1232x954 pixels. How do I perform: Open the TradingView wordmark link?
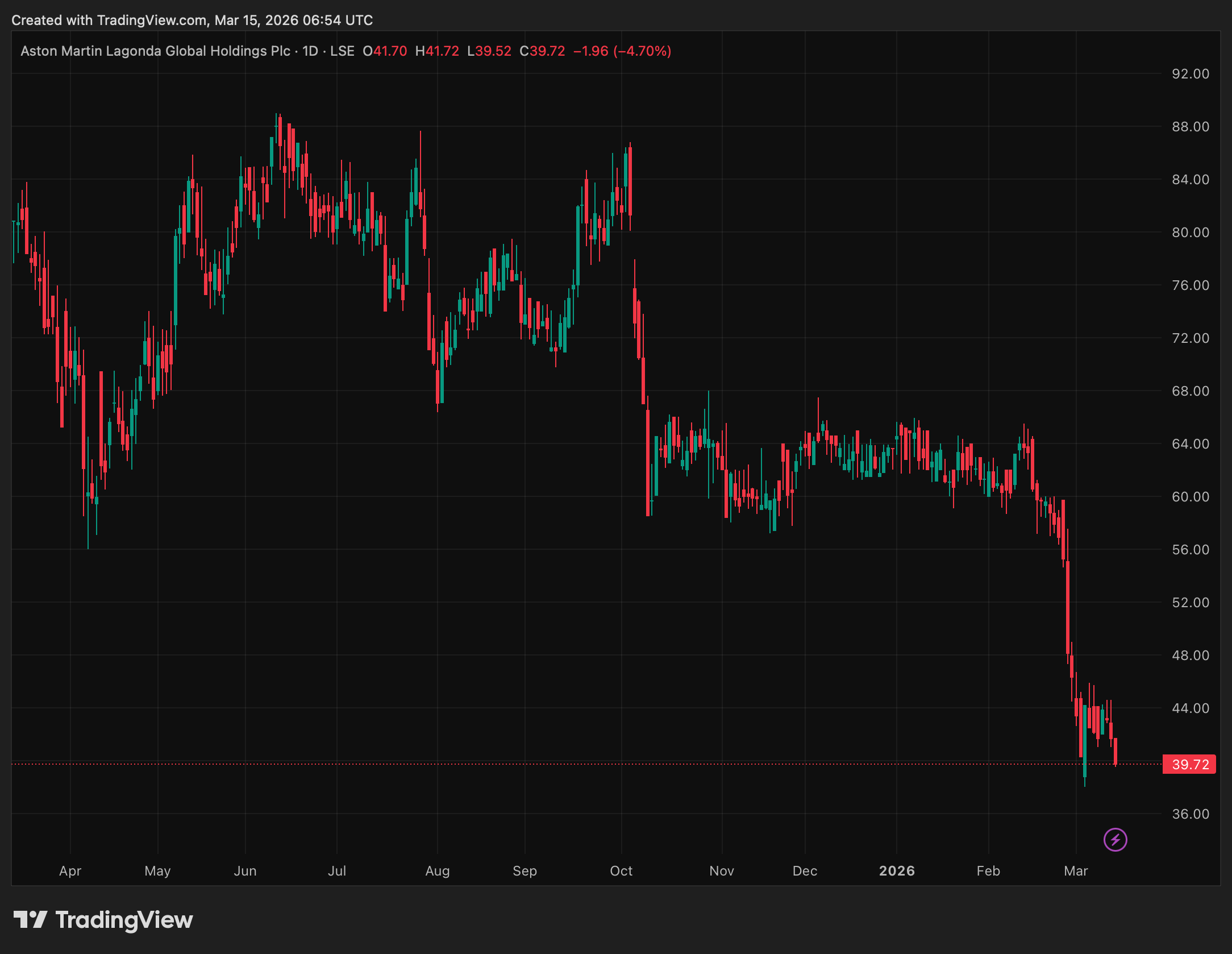pyautogui.click(x=124, y=919)
